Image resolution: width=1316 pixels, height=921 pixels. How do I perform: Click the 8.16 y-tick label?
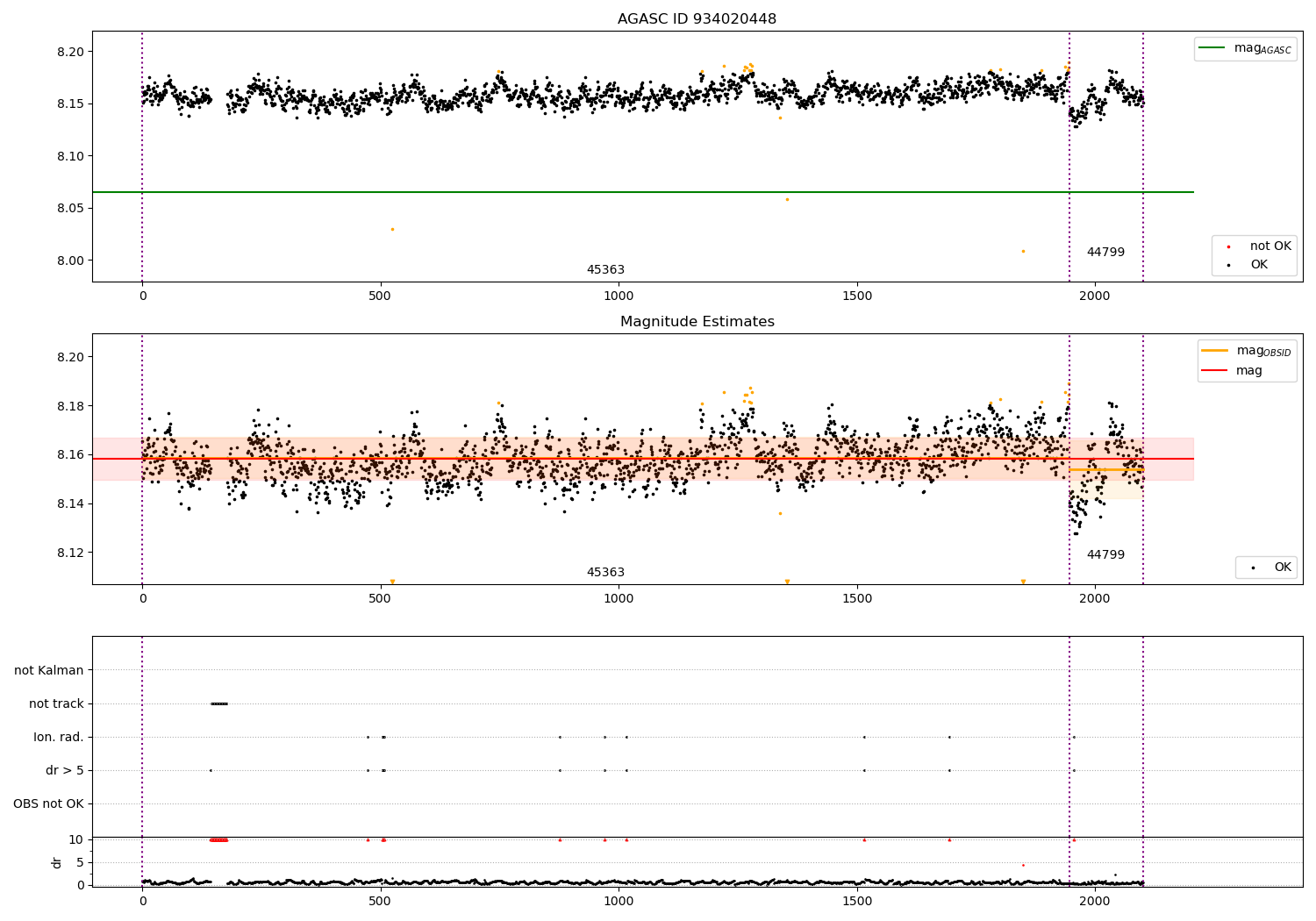pos(71,454)
